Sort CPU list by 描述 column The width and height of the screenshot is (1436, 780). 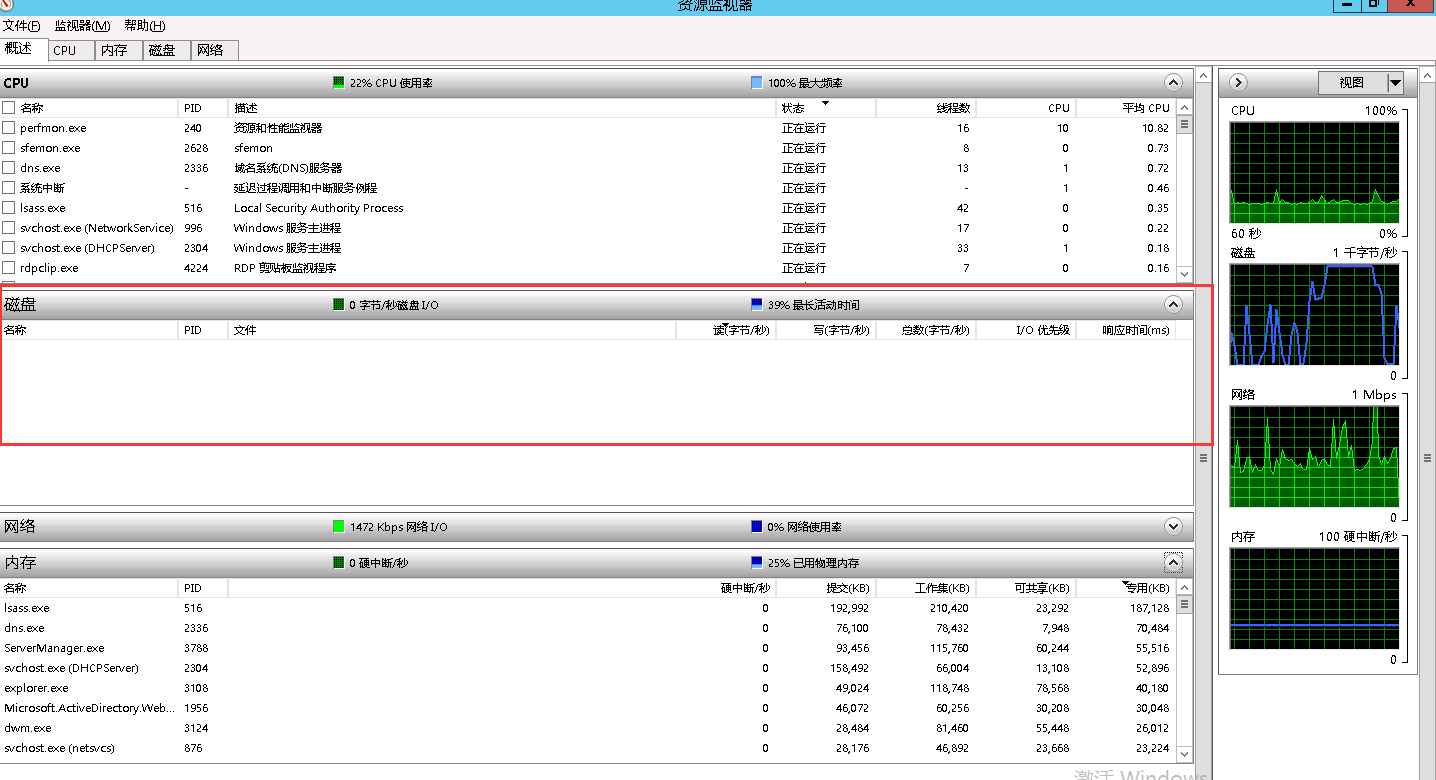[x=503, y=107]
